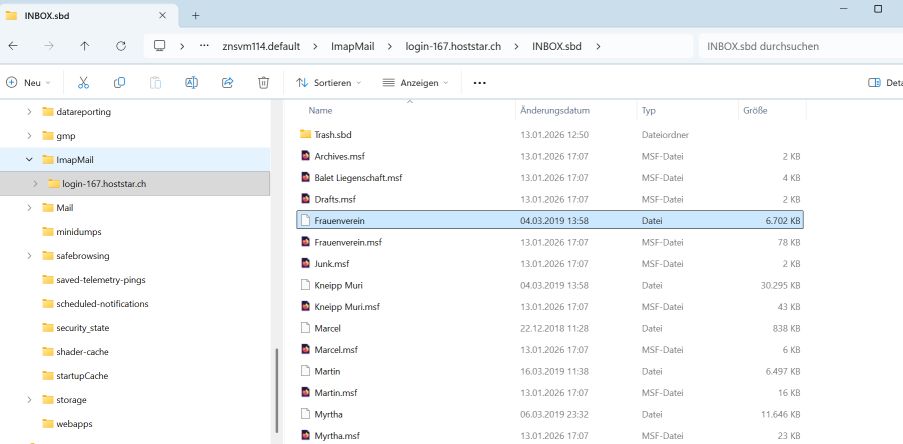Open the See more ellipsis menu

coord(479,83)
